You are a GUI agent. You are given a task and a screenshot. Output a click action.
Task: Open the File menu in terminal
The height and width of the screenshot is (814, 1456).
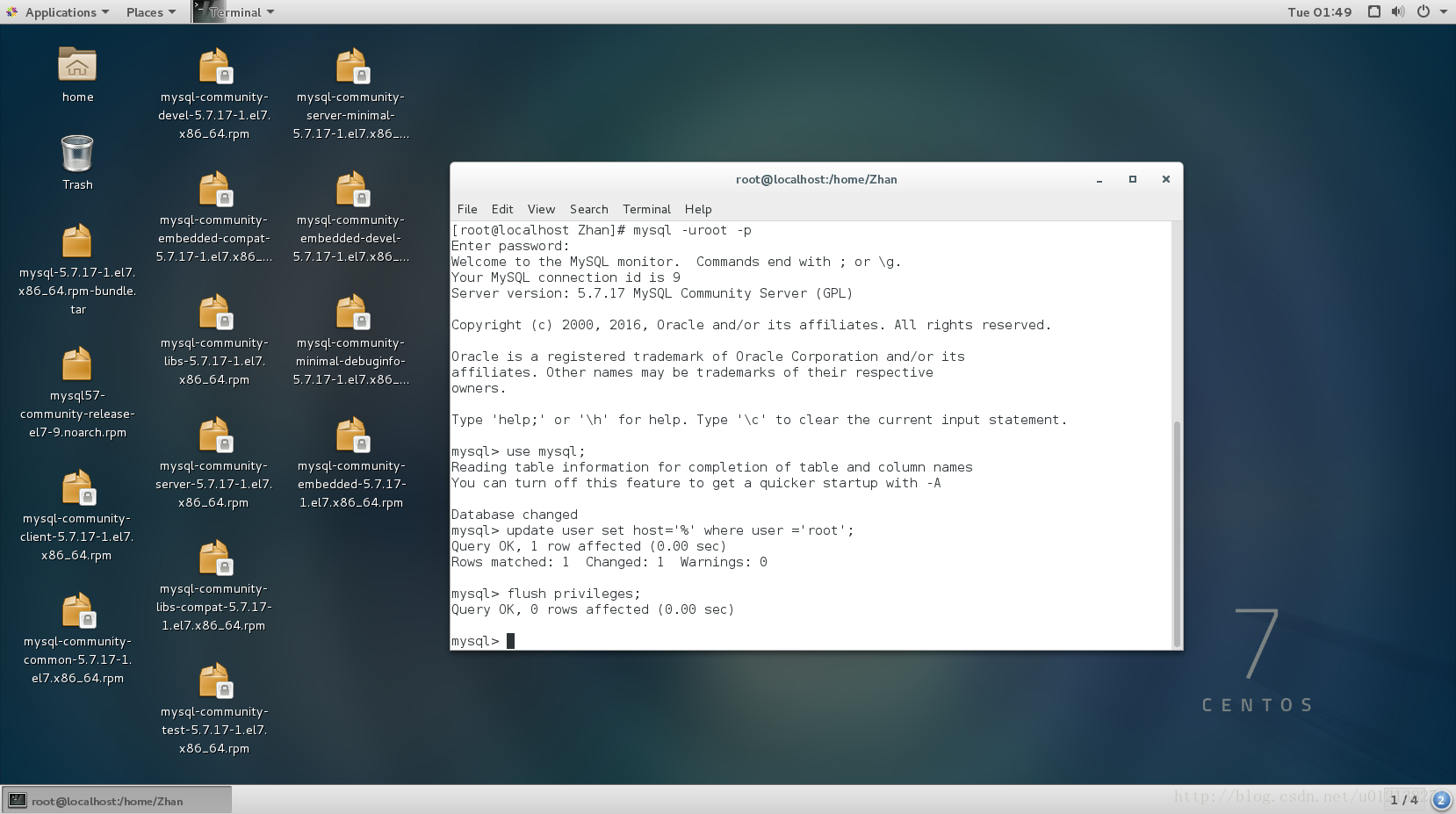pyautogui.click(x=467, y=209)
